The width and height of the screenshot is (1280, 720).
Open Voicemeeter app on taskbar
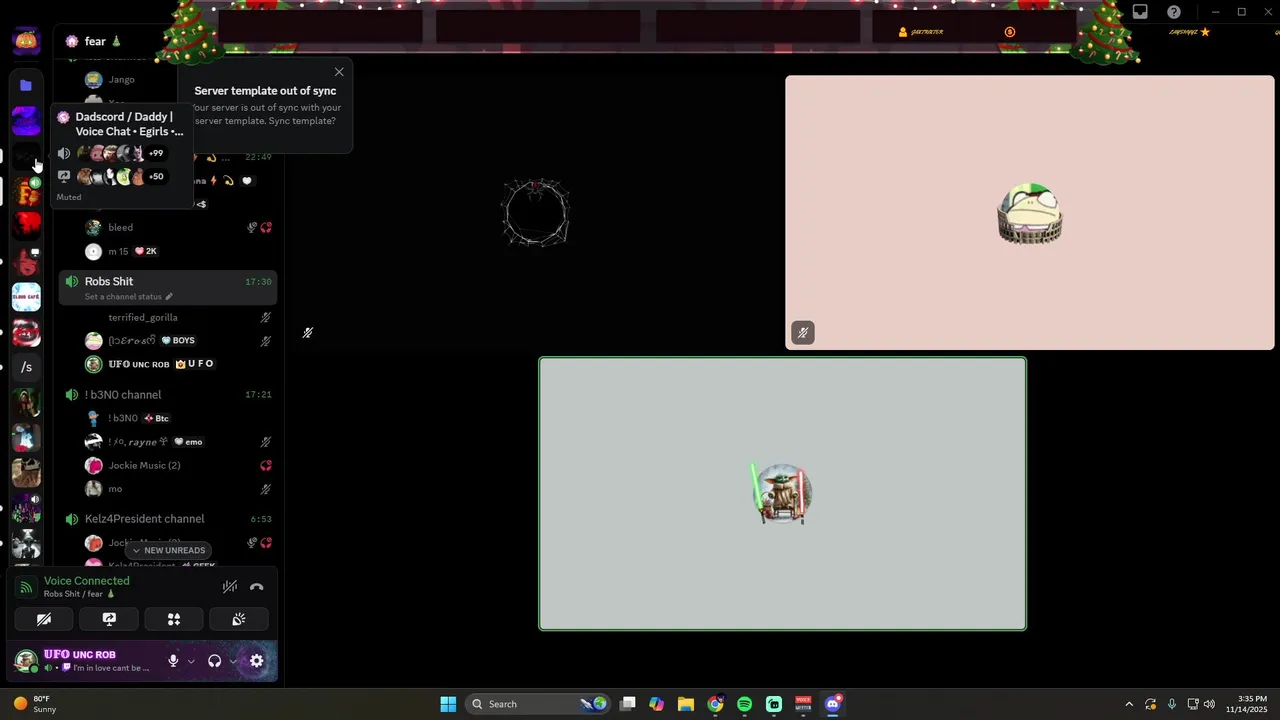coord(803,704)
